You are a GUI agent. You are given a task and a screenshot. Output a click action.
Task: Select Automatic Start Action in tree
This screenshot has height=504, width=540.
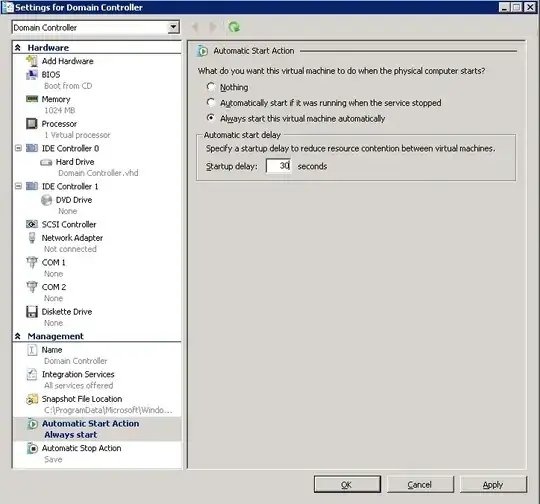point(91,423)
